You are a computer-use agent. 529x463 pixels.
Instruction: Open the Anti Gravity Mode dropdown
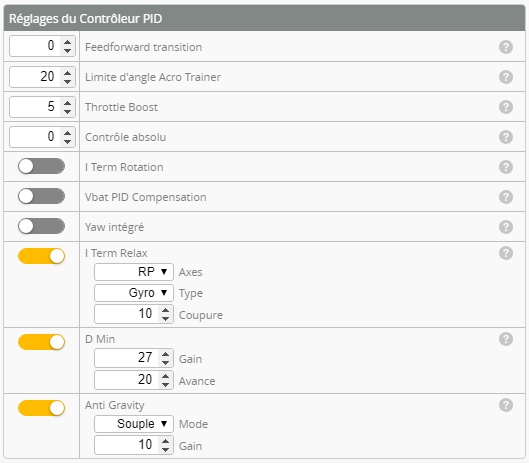click(134, 424)
